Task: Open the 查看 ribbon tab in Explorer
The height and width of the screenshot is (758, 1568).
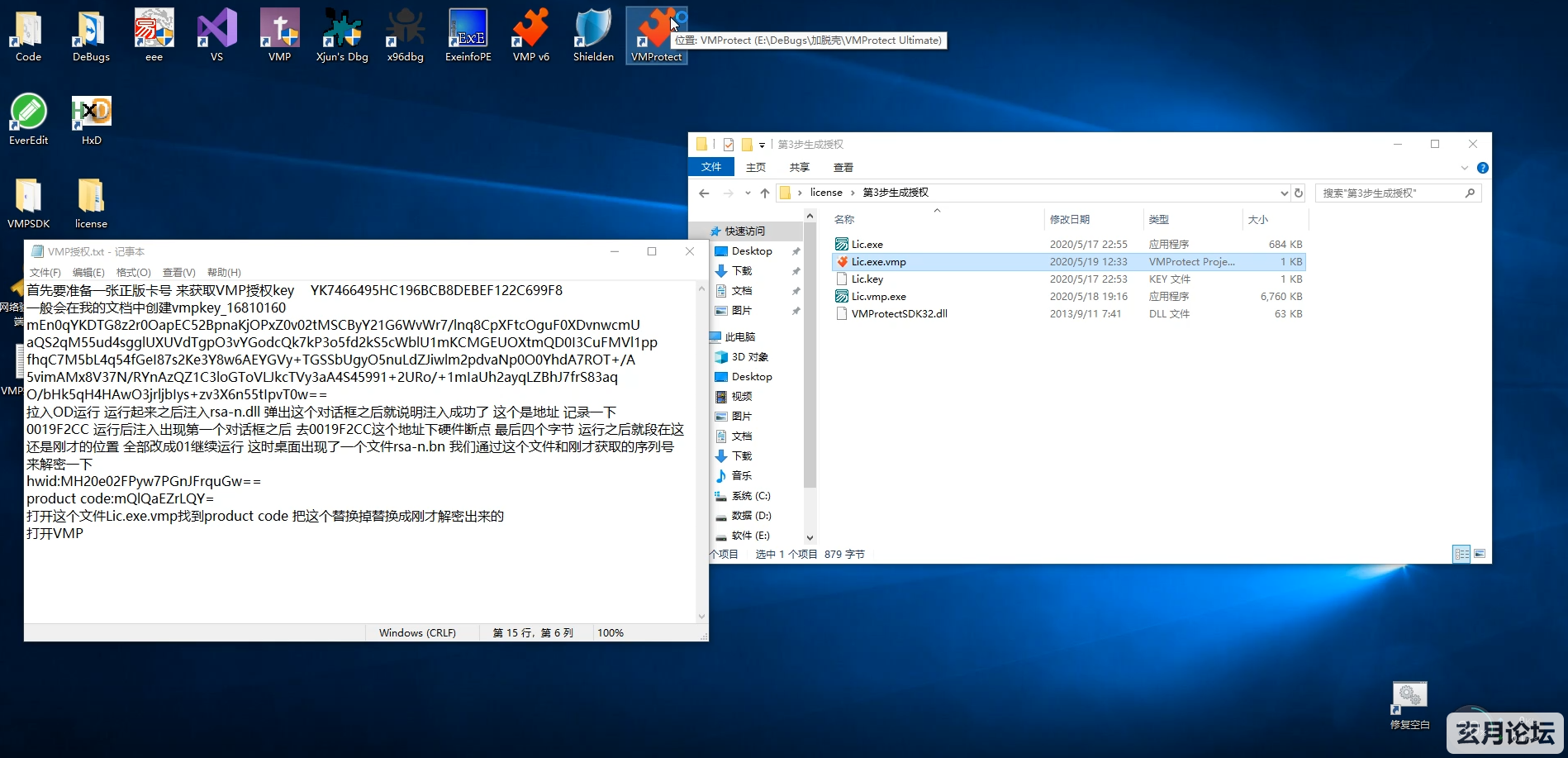Action: tap(843, 167)
